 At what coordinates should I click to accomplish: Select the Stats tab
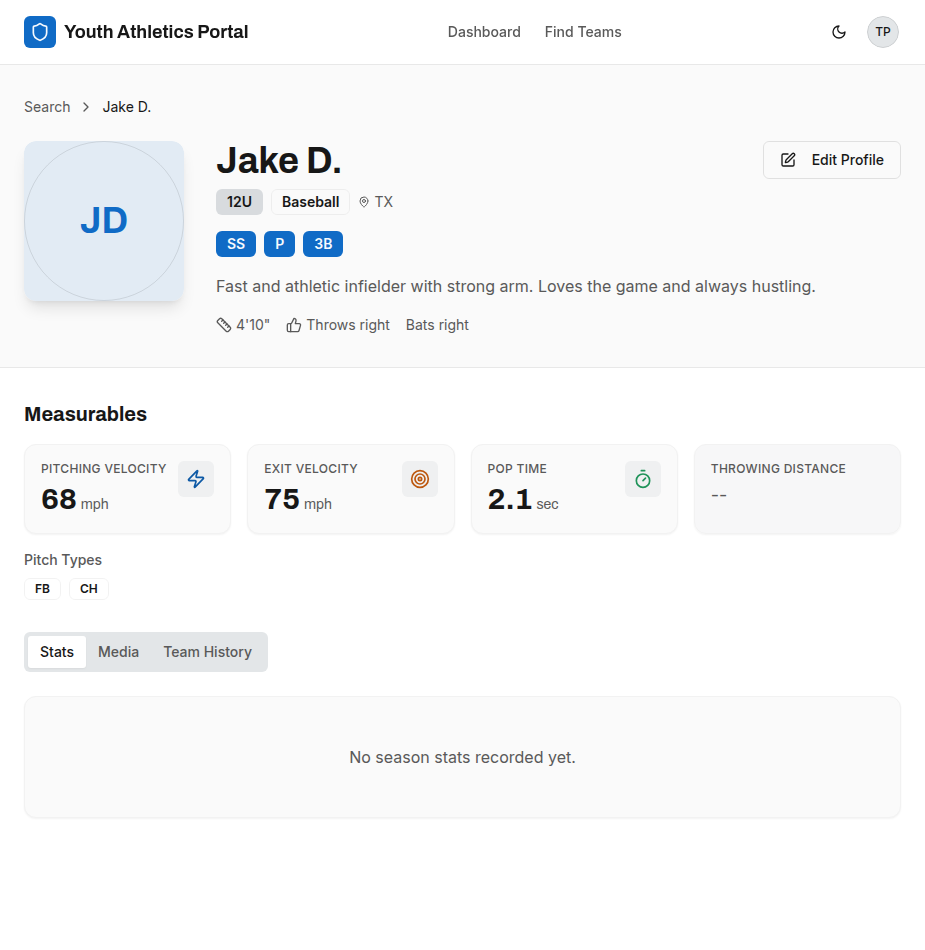[x=57, y=652]
